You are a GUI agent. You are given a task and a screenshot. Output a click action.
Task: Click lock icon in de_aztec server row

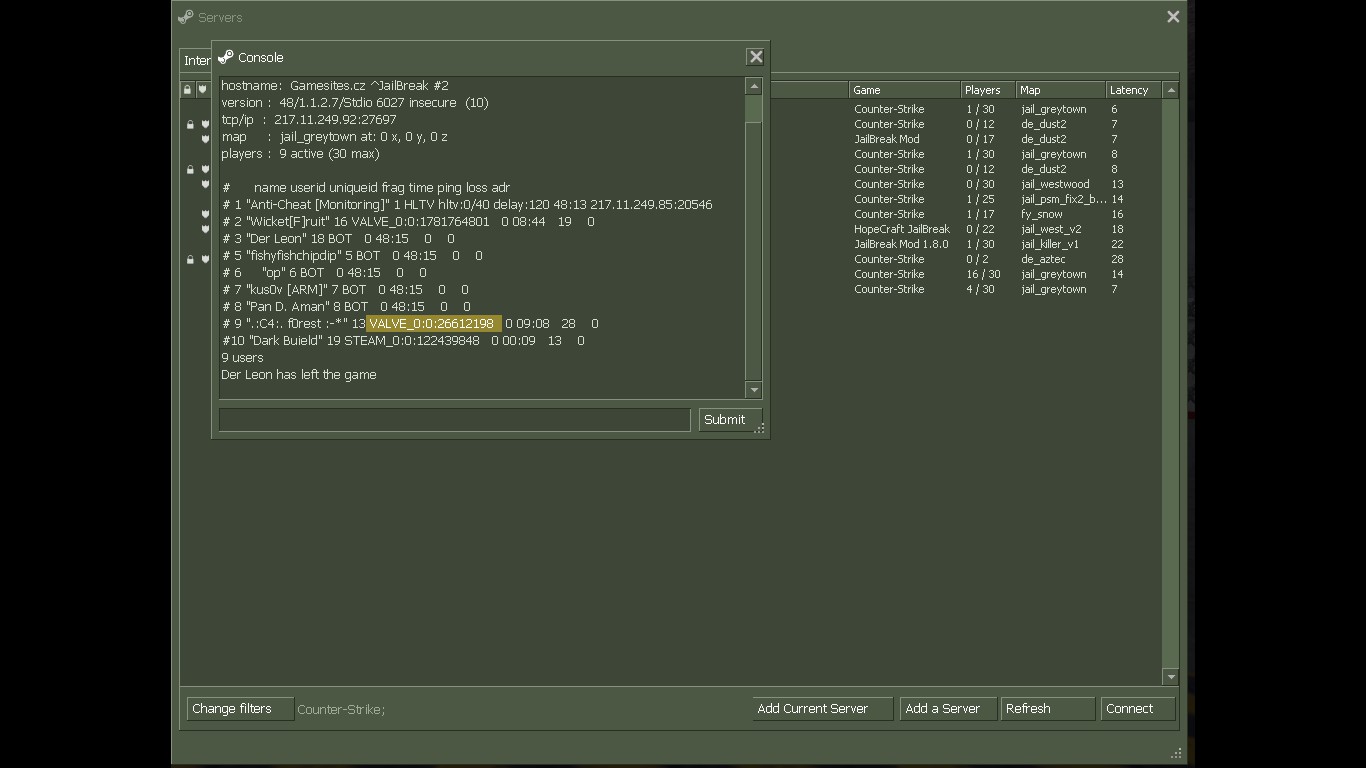pos(190,259)
